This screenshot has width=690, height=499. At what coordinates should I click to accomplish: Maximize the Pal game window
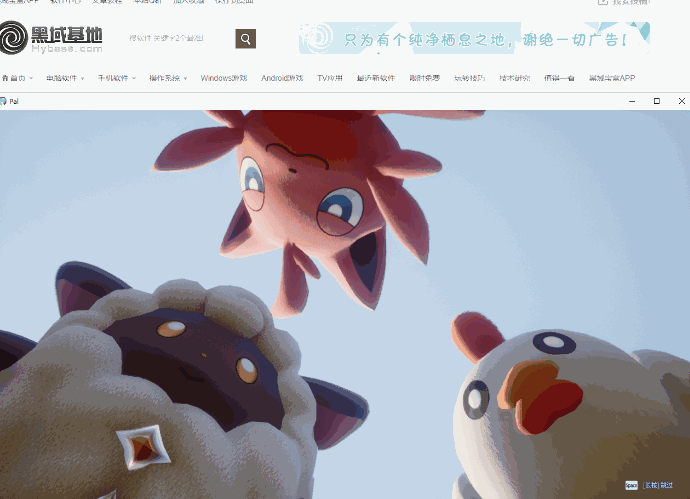(x=657, y=101)
